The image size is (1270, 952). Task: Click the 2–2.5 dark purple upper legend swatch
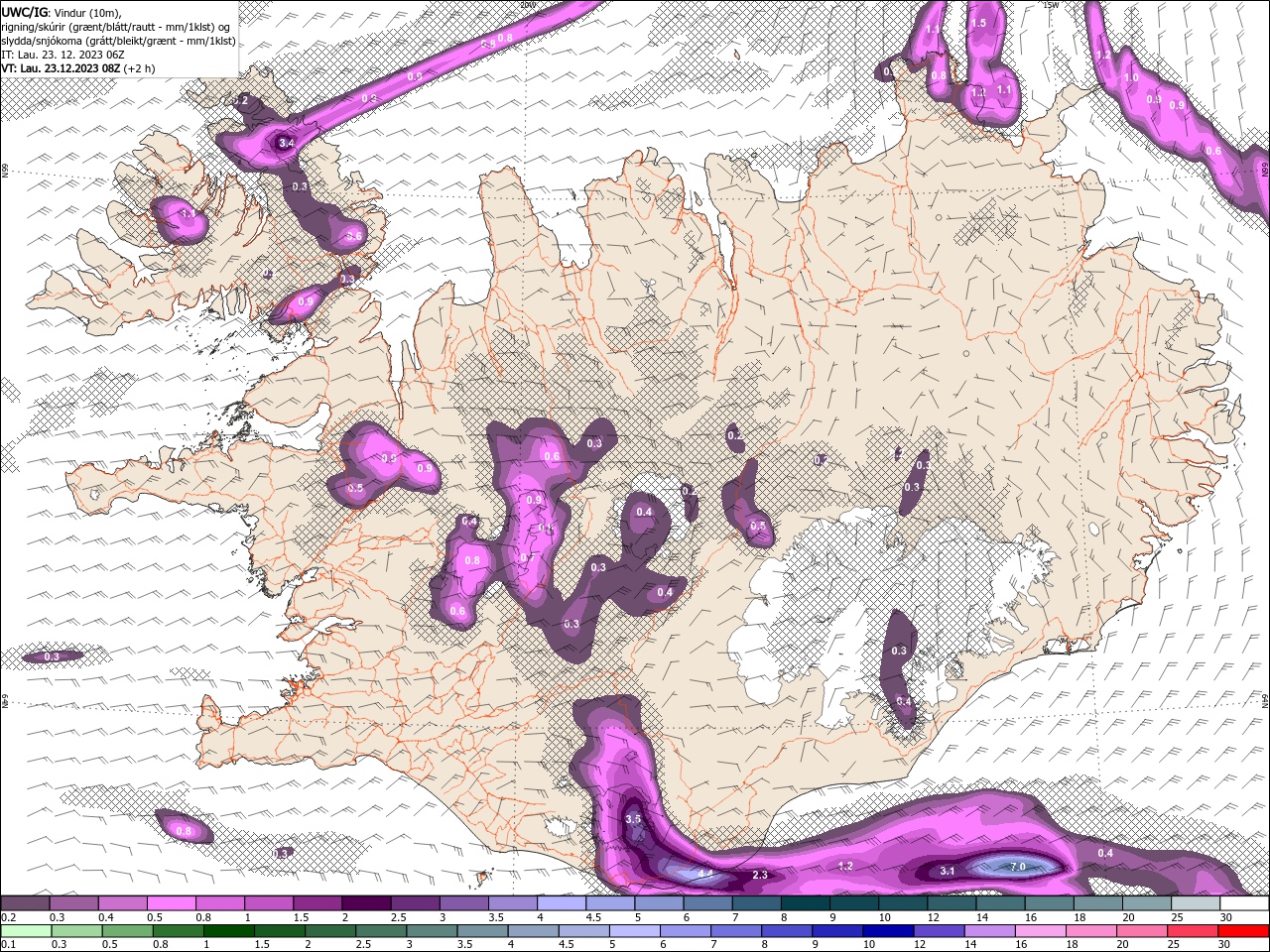coord(366,903)
